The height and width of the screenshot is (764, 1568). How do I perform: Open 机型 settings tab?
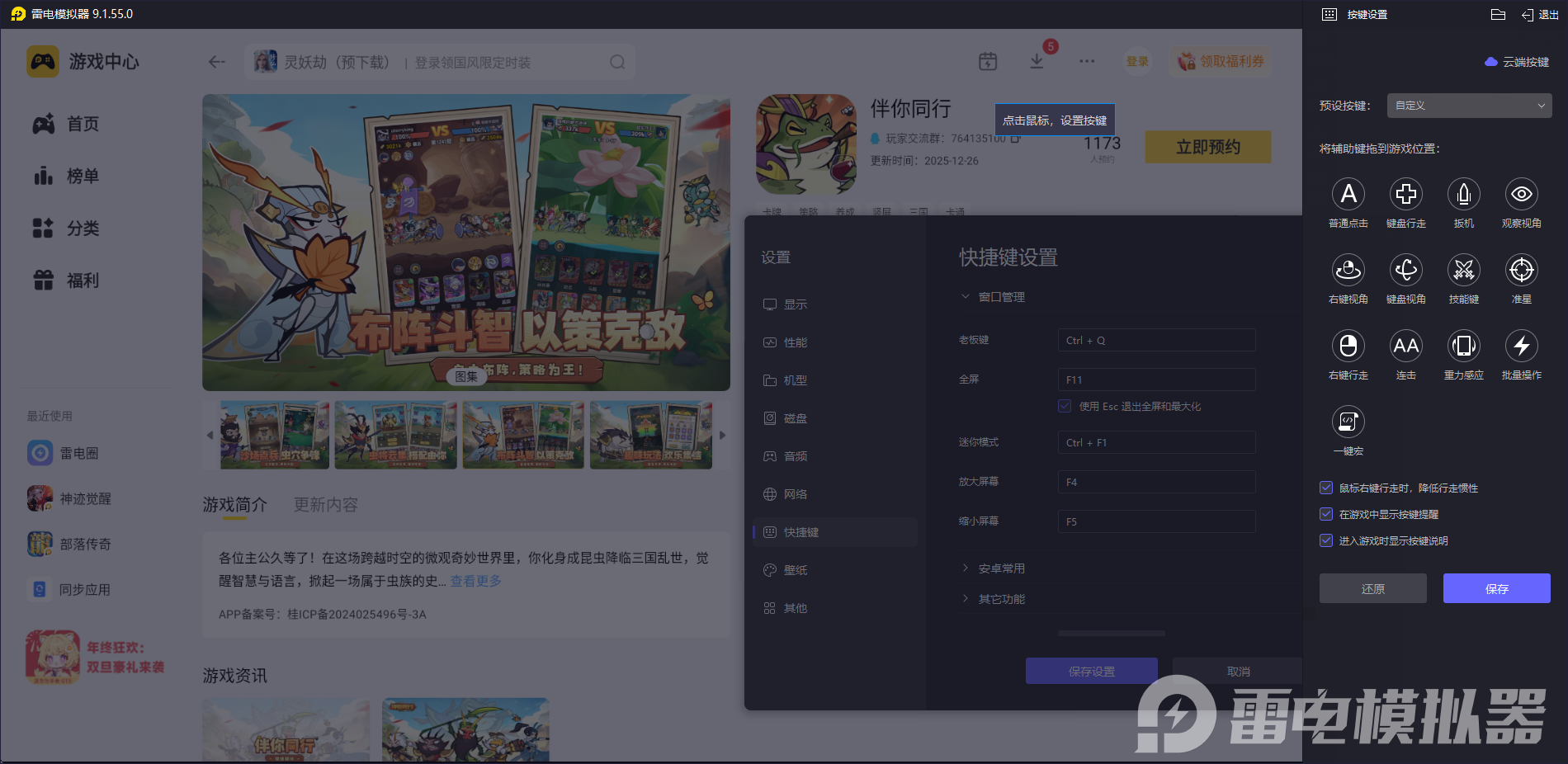coord(835,380)
